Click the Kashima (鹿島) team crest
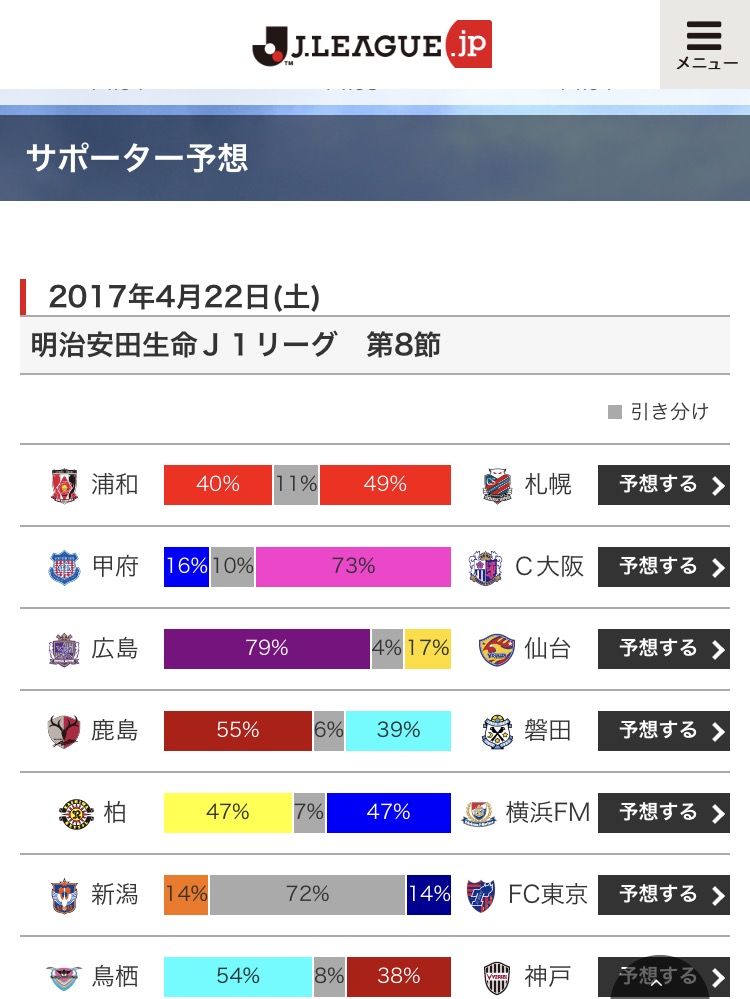 (64, 731)
